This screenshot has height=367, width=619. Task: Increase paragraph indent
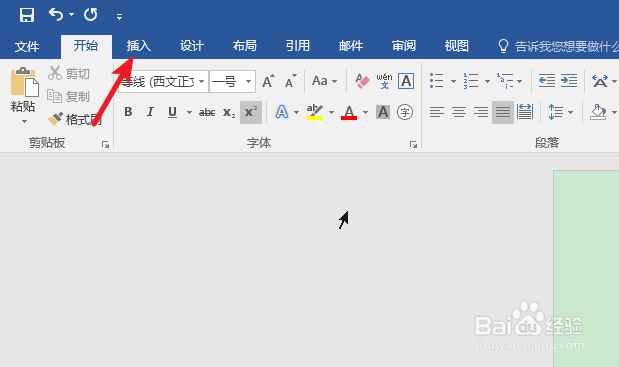569,81
